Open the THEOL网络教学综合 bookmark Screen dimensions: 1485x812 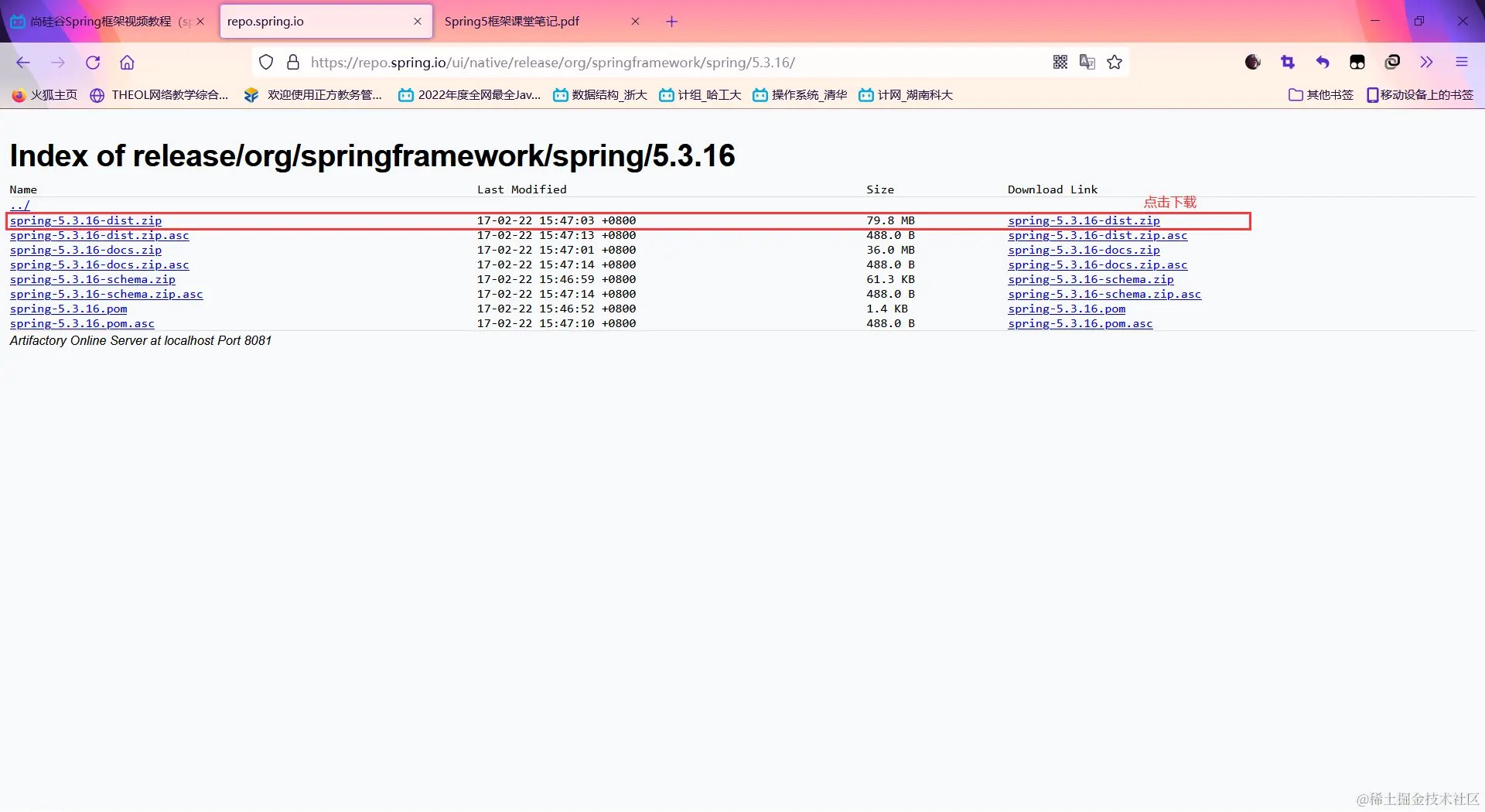tap(159, 95)
